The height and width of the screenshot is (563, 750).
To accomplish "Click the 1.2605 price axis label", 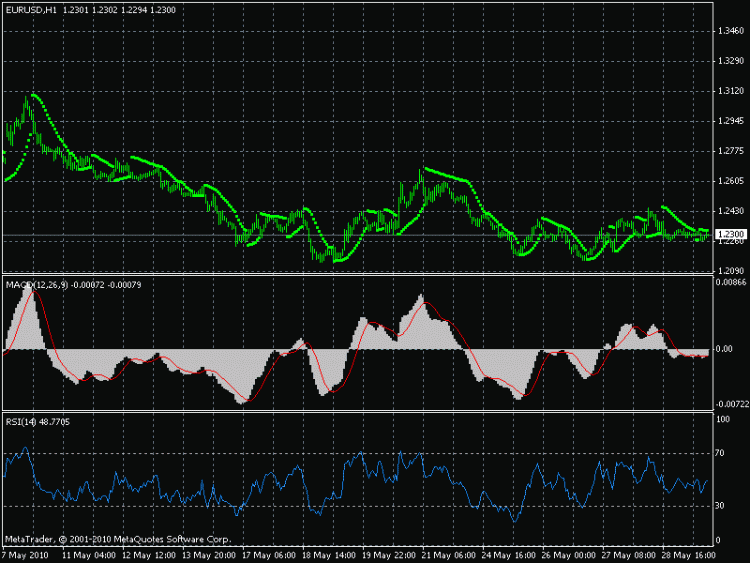I will click(731, 181).
